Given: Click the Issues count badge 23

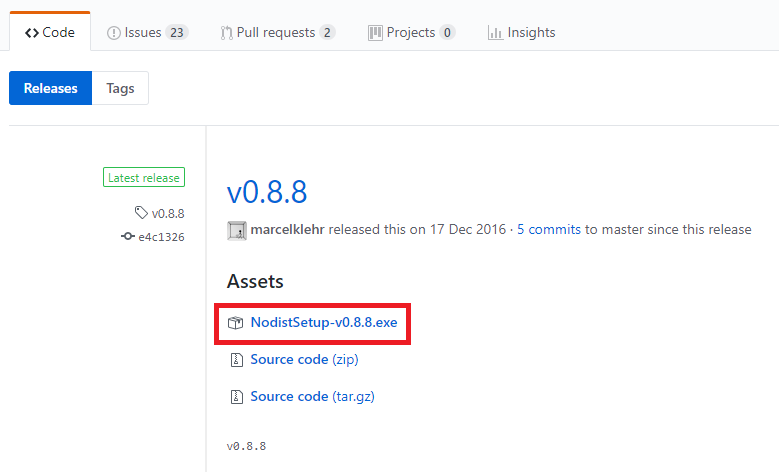Looking at the screenshot, I should click(x=177, y=33).
